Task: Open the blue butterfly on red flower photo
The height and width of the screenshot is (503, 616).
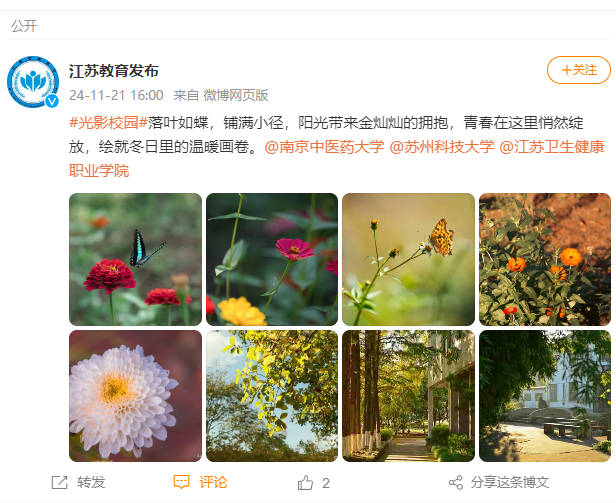Action: point(135,259)
